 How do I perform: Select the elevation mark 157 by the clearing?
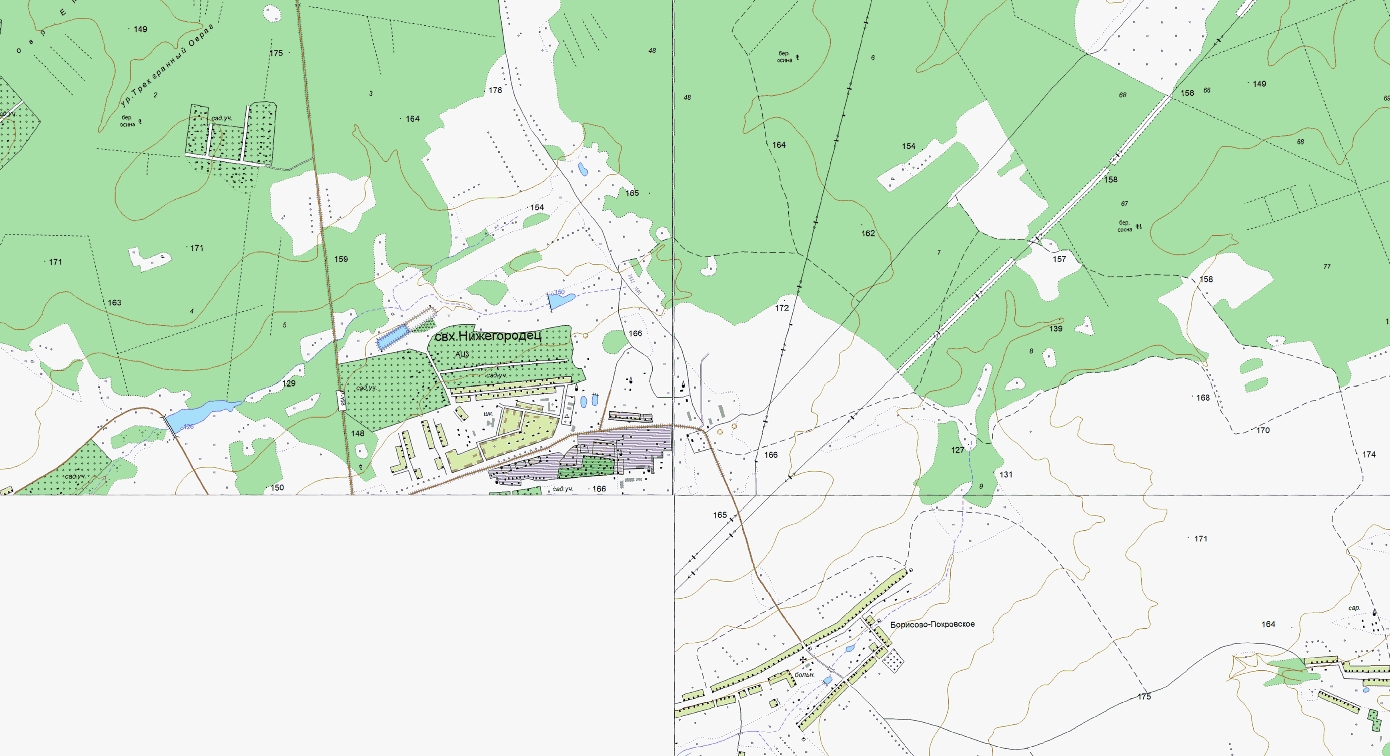tap(1060, 258)
